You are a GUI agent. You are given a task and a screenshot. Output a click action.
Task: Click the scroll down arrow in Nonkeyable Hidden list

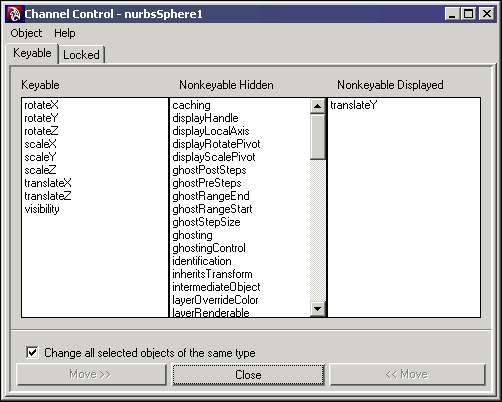317,309
